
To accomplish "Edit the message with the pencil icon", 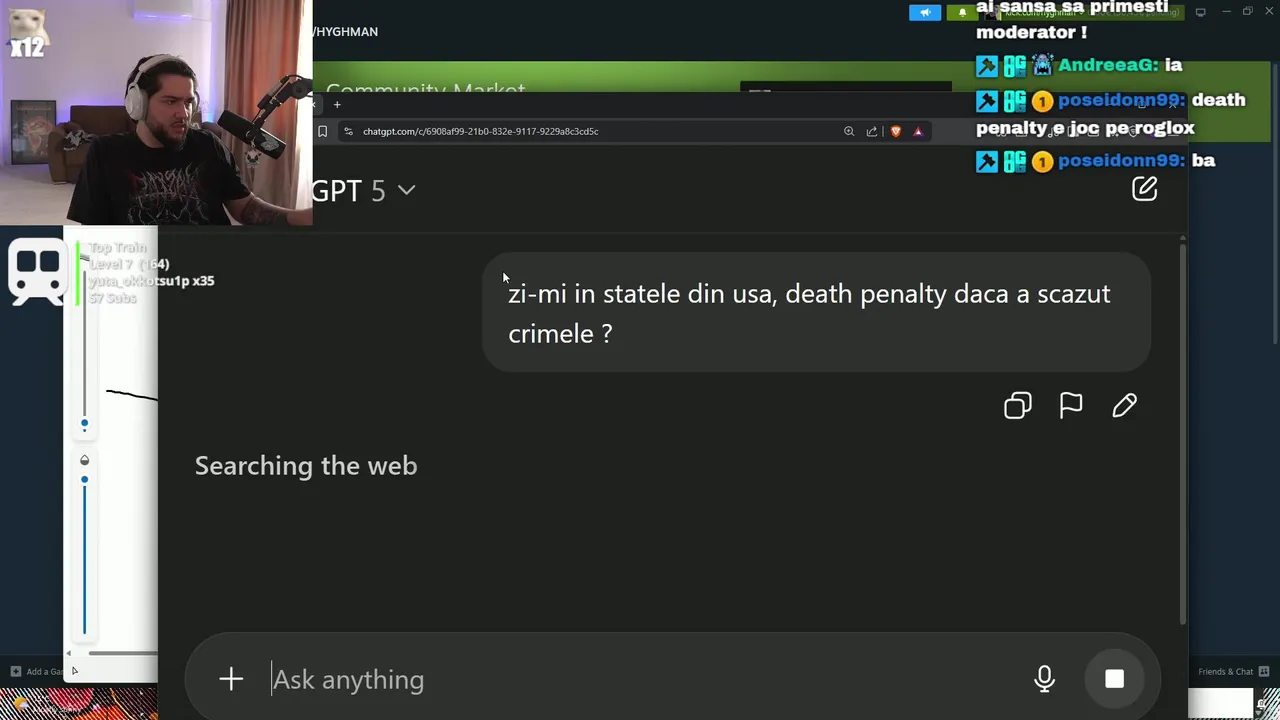I will pos(1124,405).
